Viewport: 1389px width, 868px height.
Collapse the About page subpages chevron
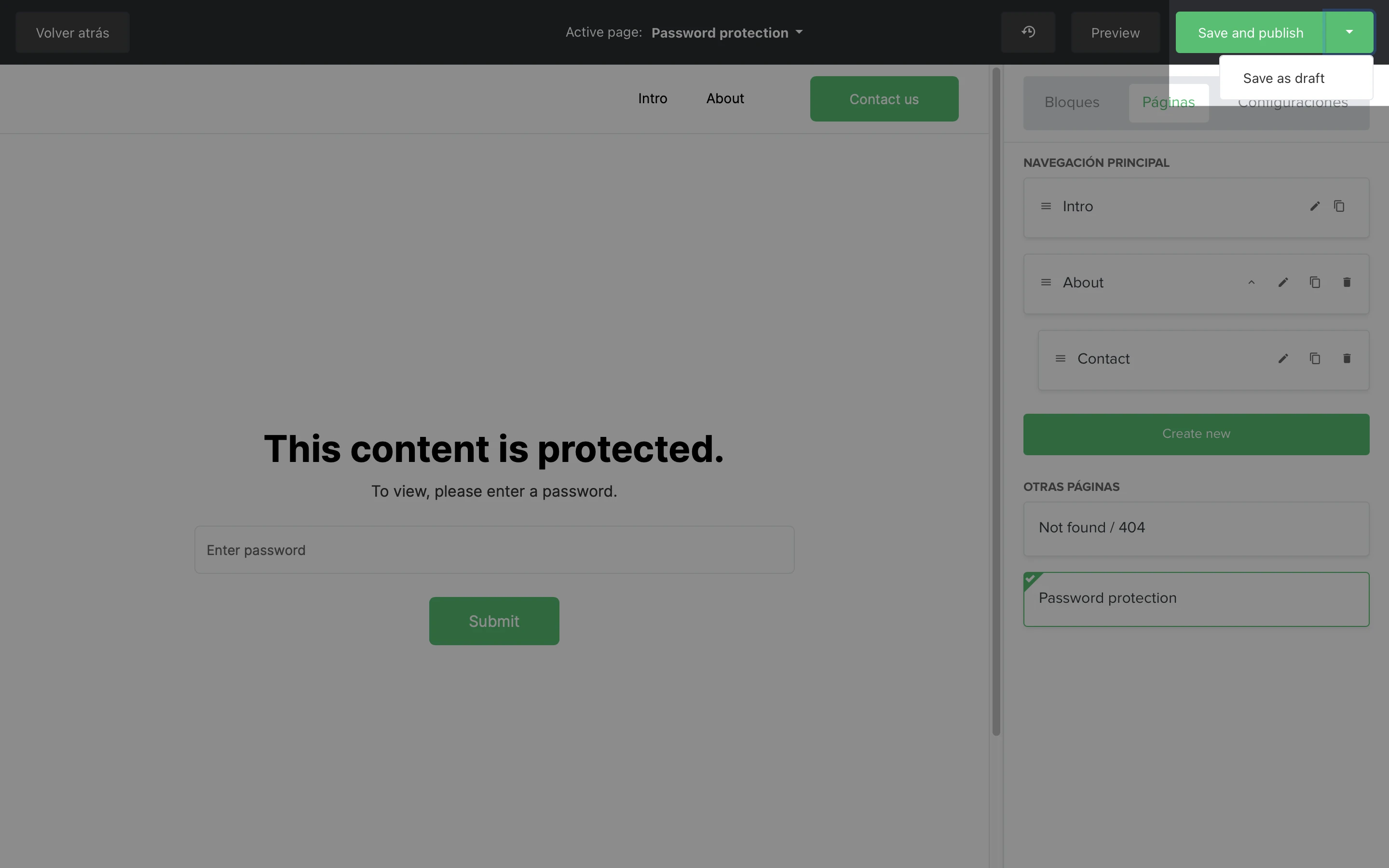pos(1251,283)
